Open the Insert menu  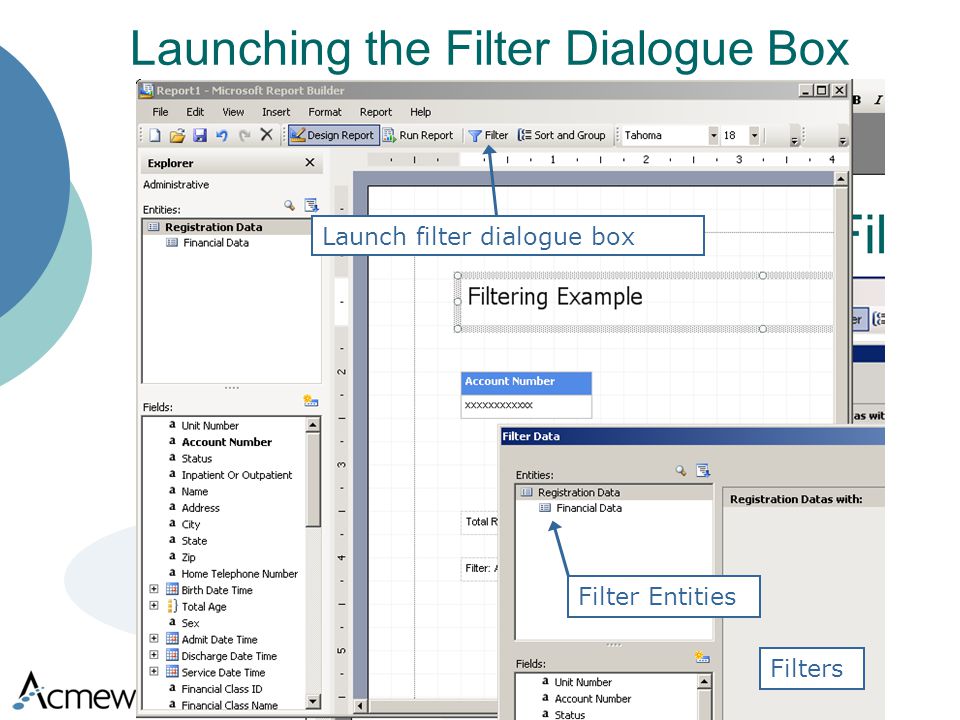point(276,112)
